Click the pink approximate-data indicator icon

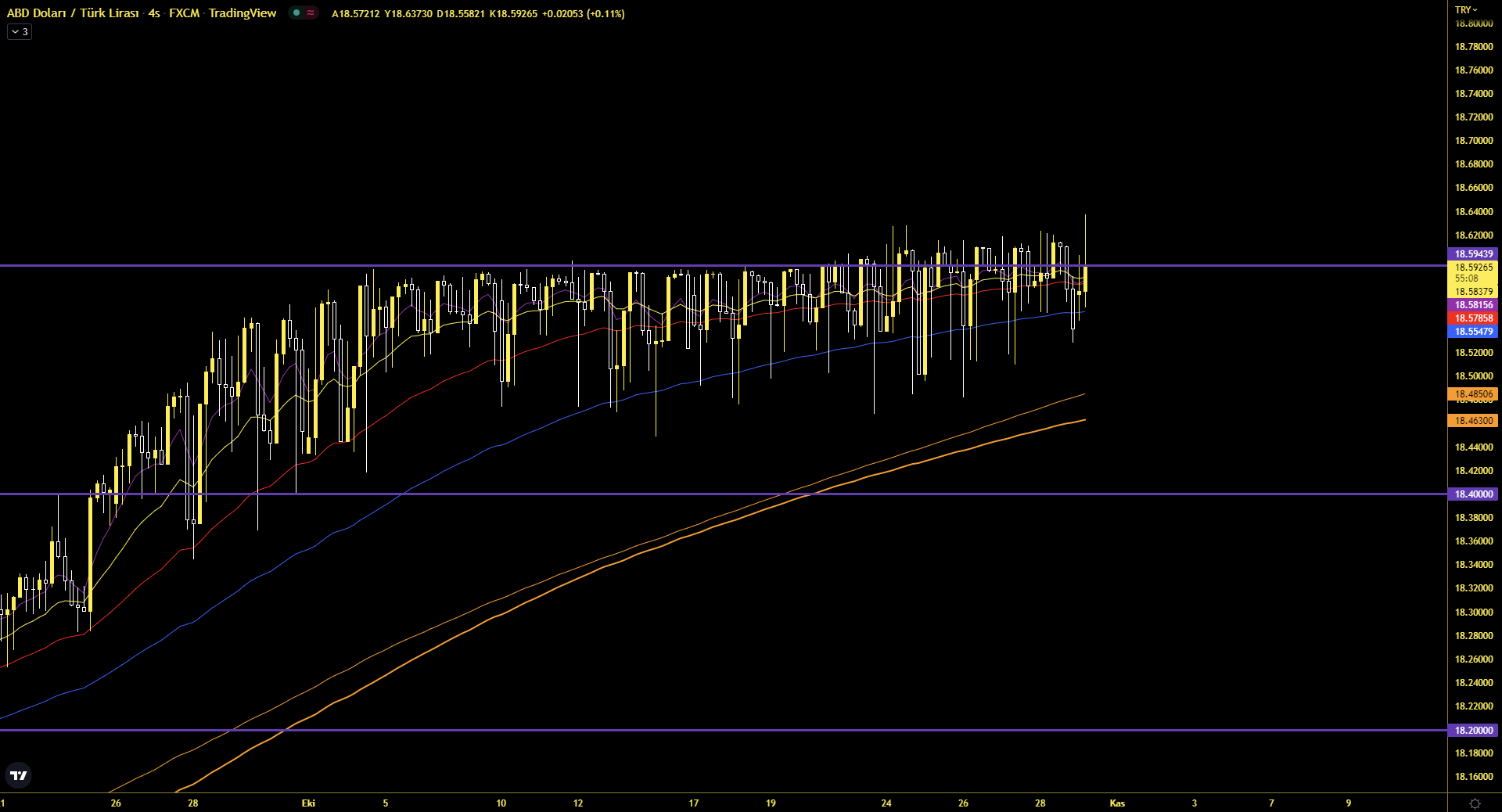311,13
